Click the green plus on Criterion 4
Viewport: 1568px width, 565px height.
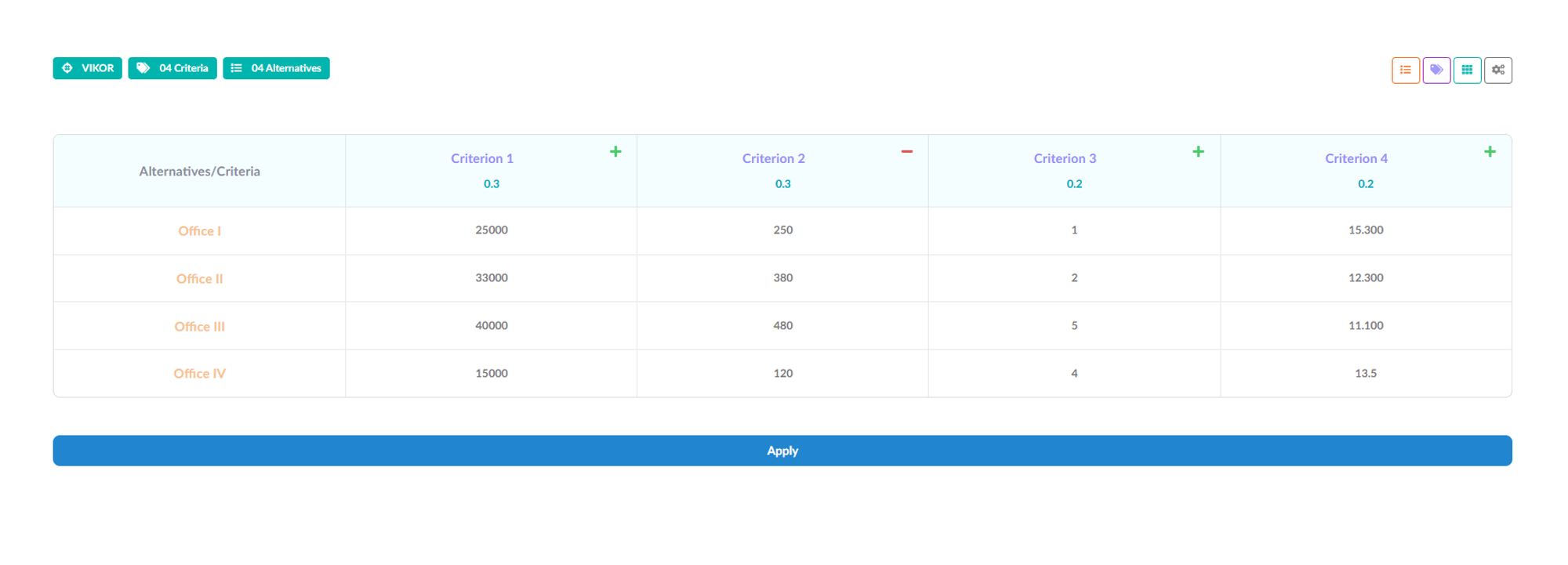1490,151
